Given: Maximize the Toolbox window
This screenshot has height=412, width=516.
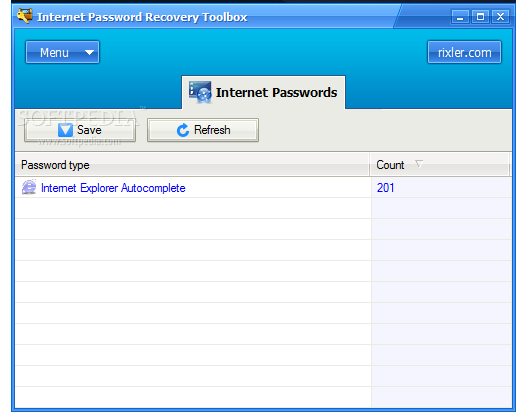Looking at the screenshot, I should [x=480, y=17].
